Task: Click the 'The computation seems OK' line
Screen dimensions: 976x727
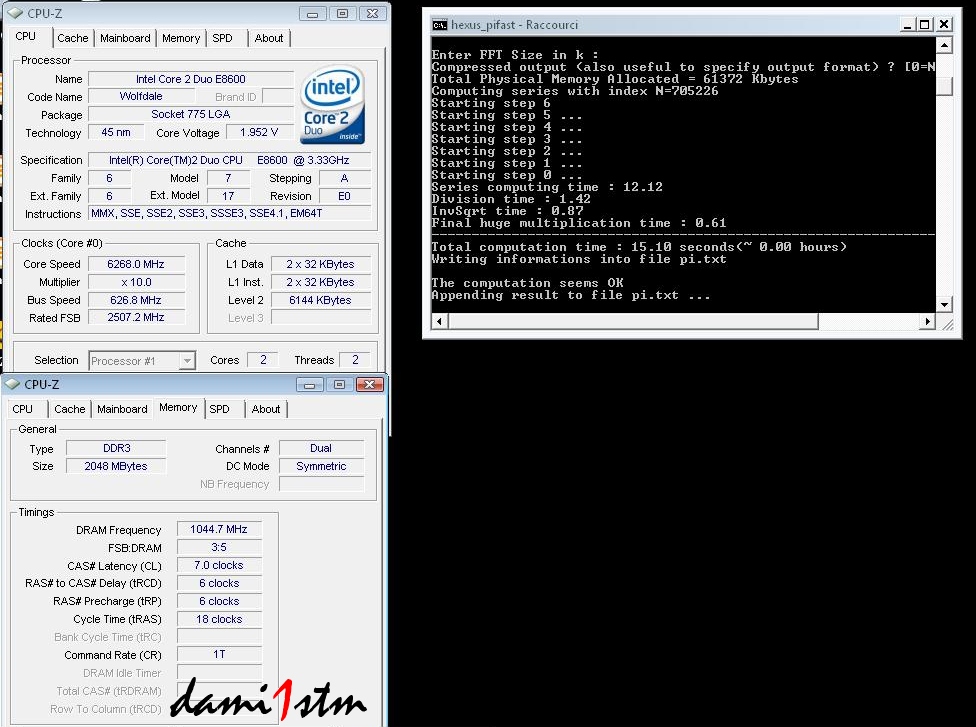Action: 527,283
